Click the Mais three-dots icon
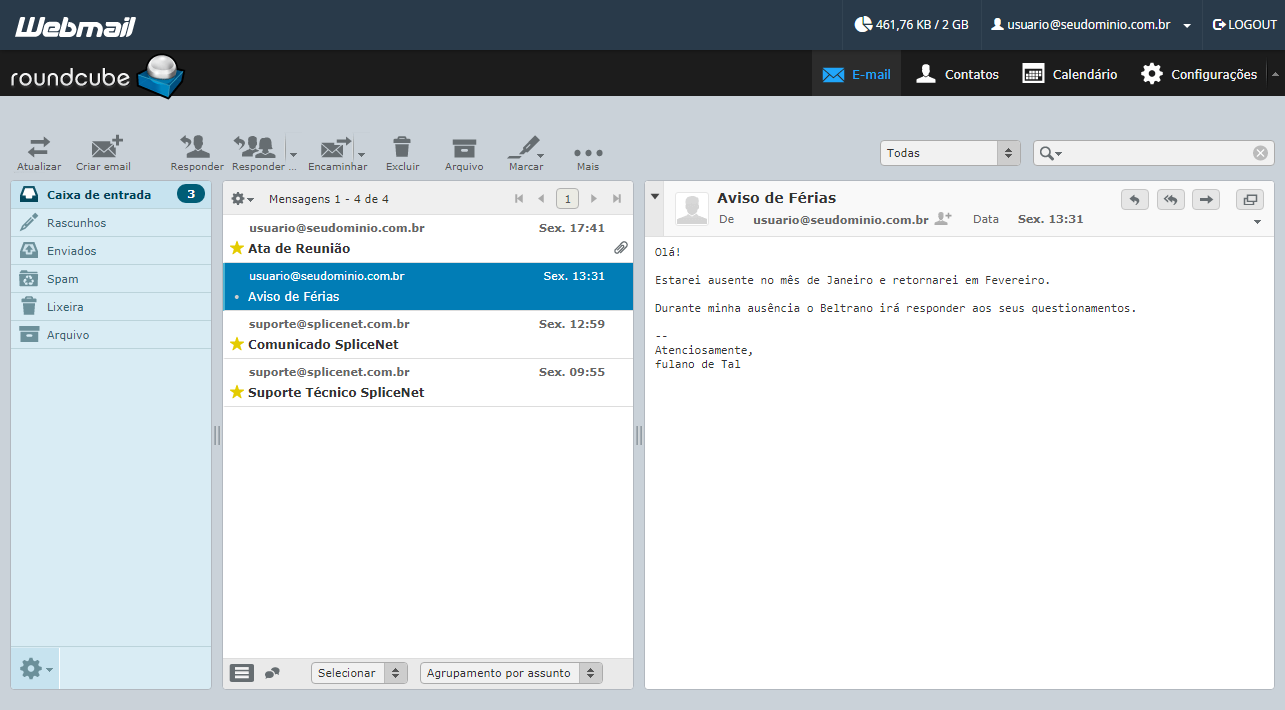1285x710 pixels. (x=588, y=152)
